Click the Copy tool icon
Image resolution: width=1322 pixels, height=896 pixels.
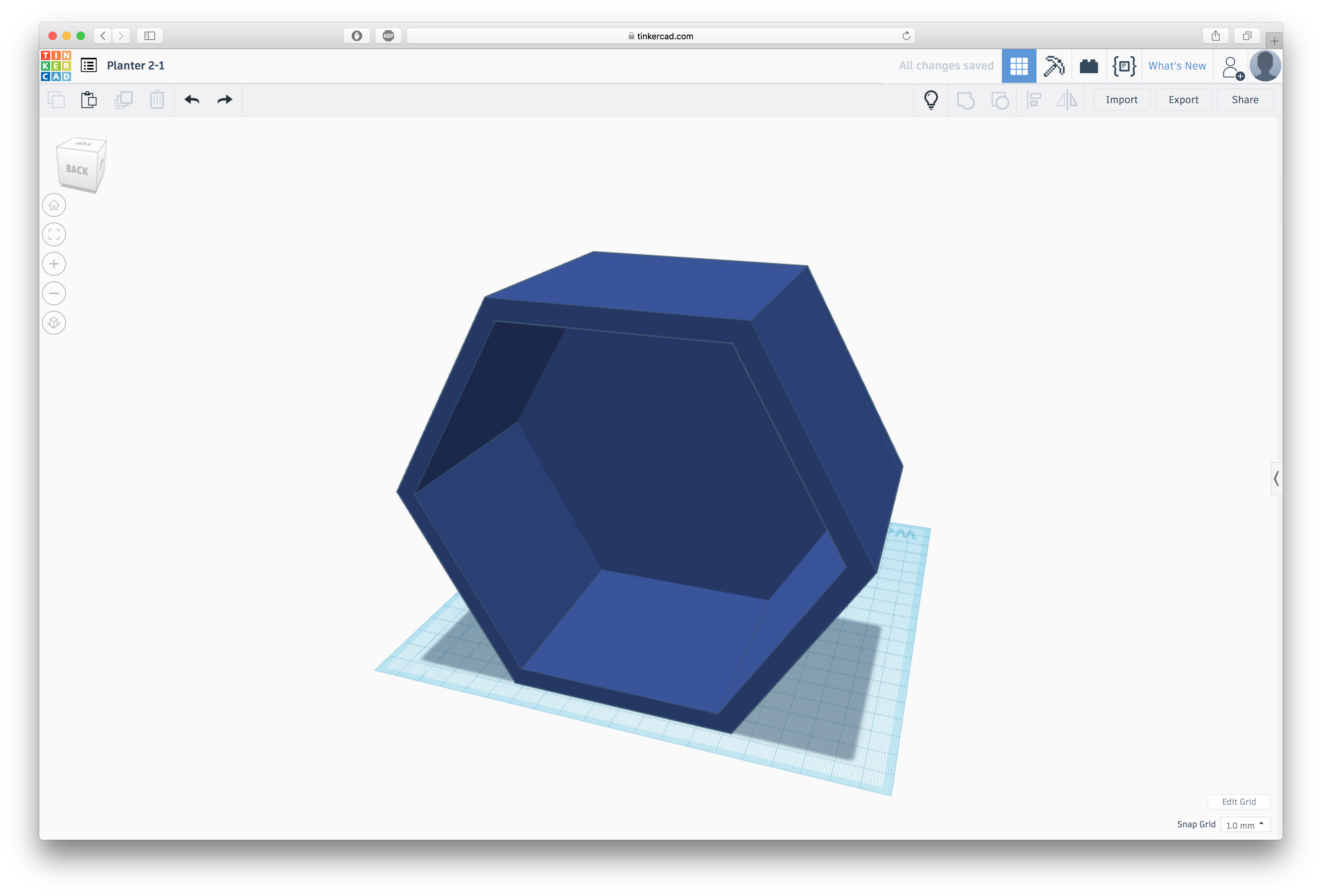[x=56, y=100]
